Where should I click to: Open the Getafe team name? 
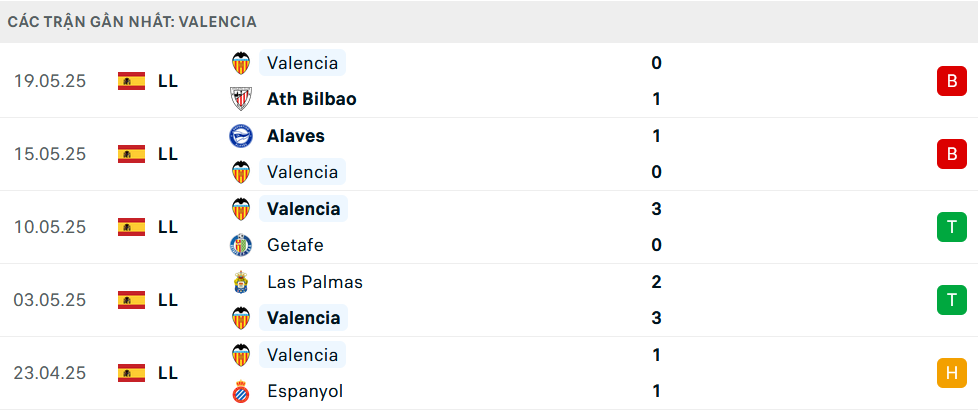(x=295, y=245)
